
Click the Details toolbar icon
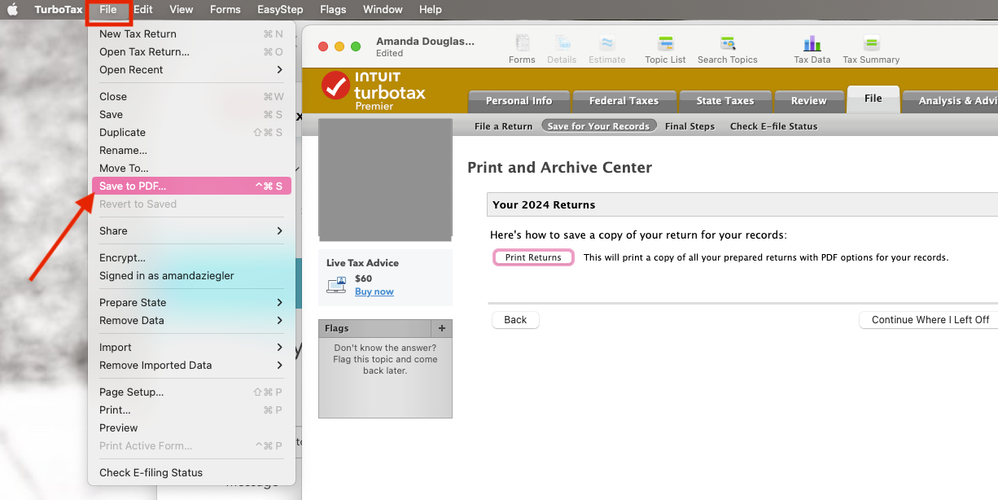coord(562,50)
